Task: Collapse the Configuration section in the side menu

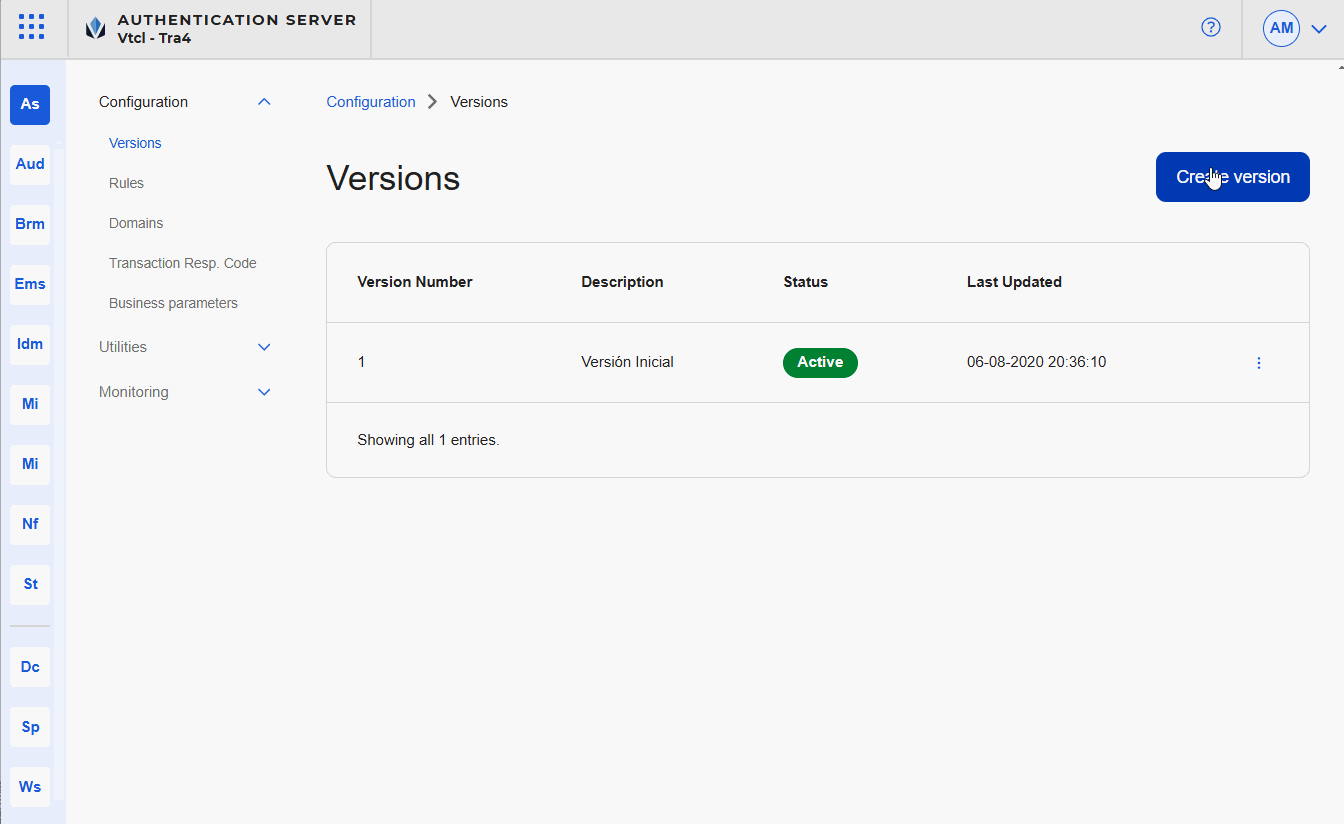Action: tap(264, 102)
